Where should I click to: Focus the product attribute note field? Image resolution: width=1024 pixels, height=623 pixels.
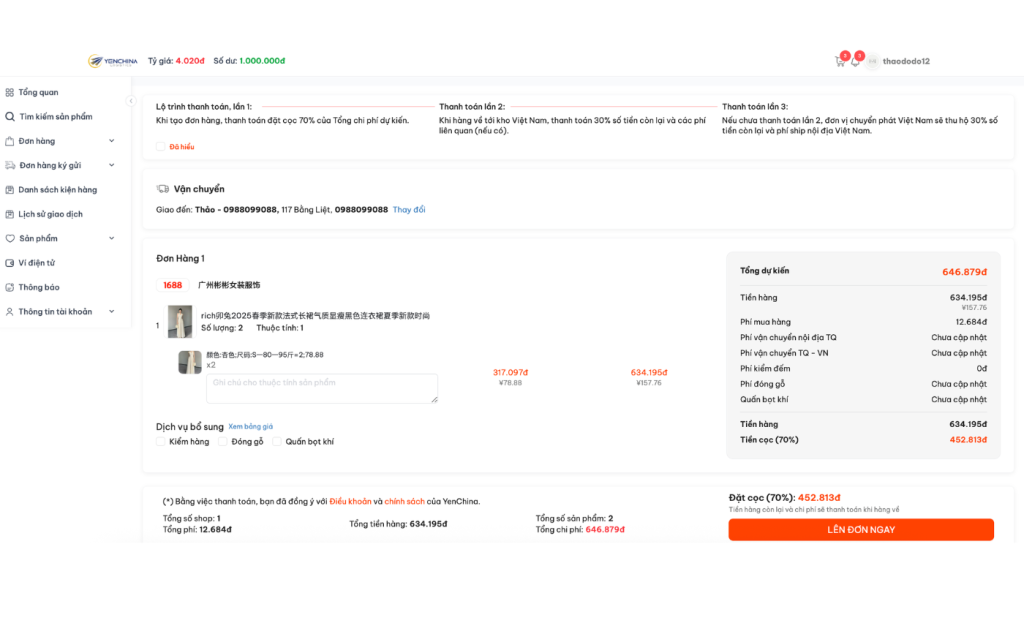pyautogui.click(x=322, y=388)
